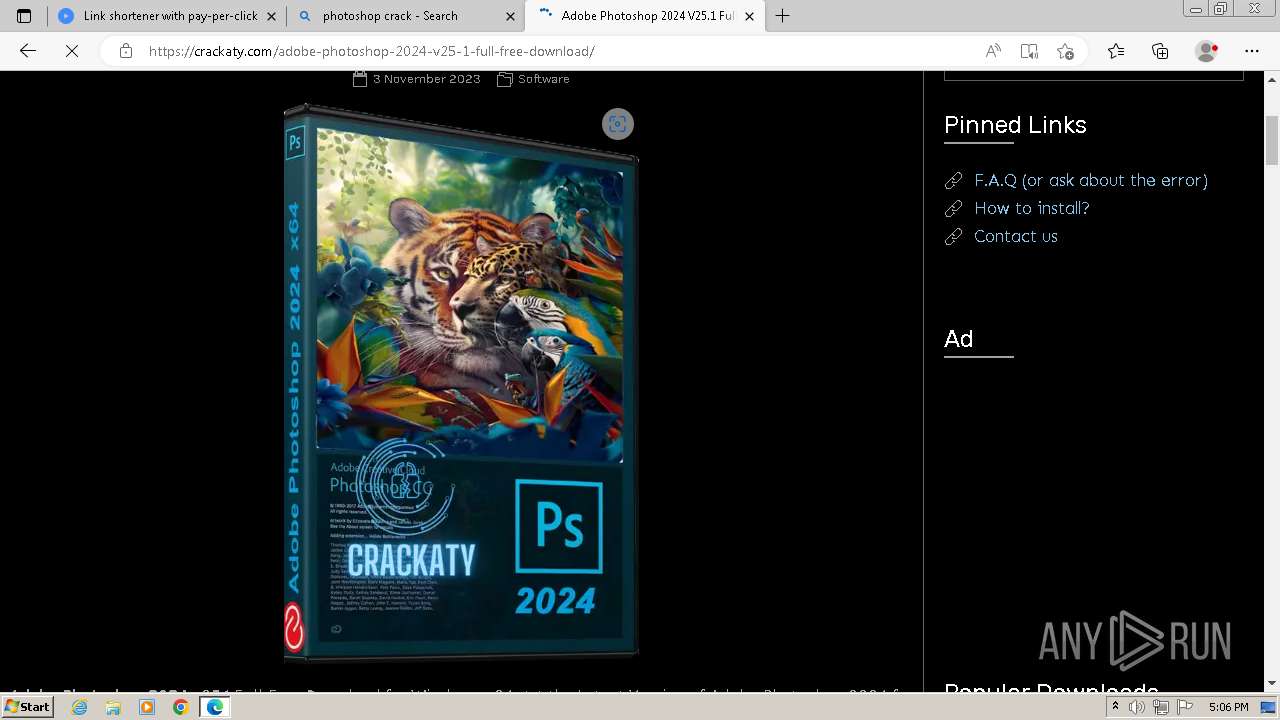Close the Adobe Photoshop 2024 tab
Screen dimensions: 1280x720
[x=749, y=16]
